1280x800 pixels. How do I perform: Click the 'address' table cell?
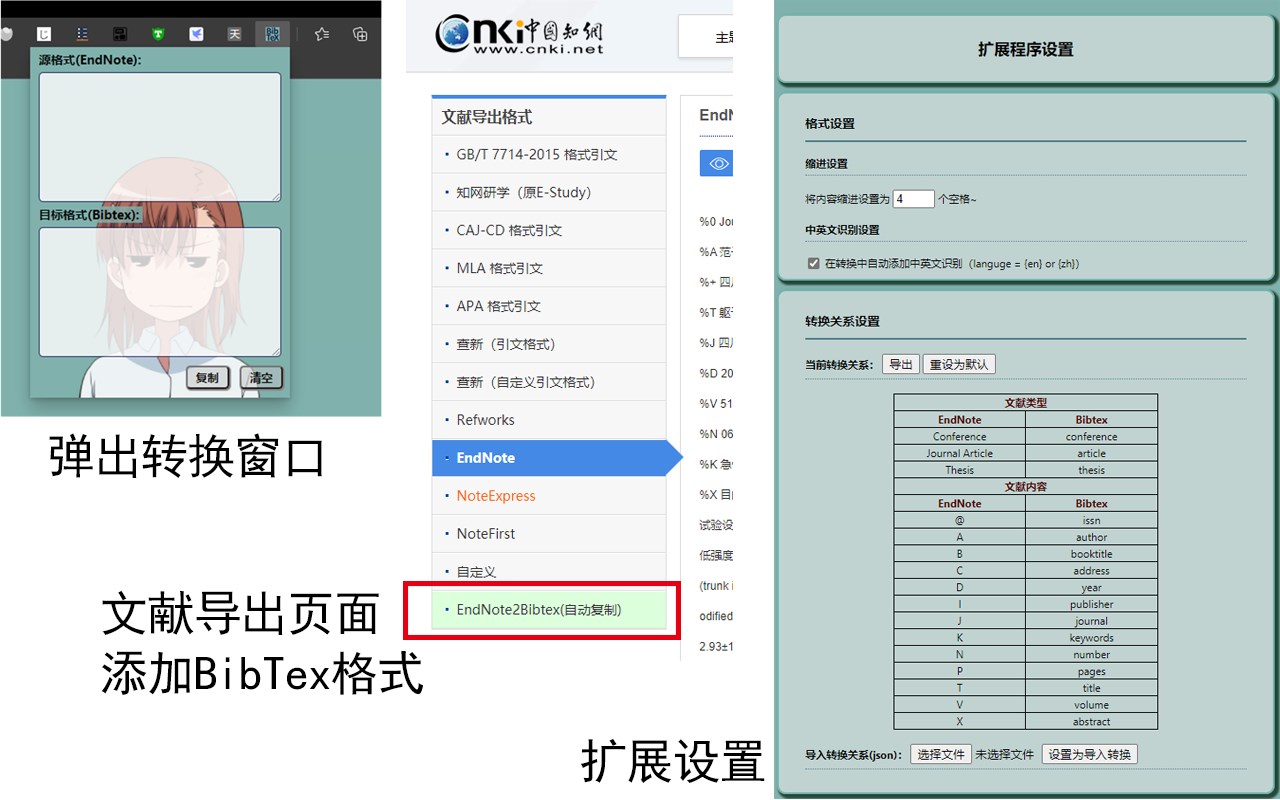1091,571
